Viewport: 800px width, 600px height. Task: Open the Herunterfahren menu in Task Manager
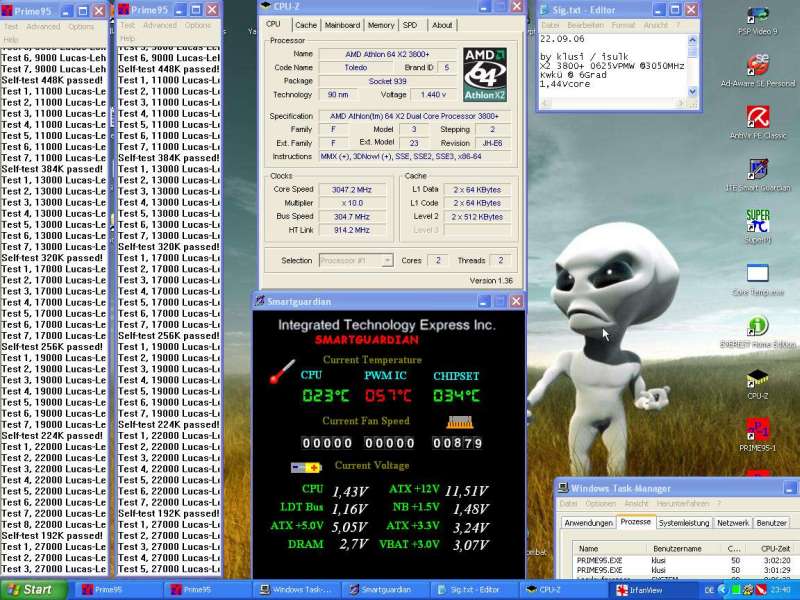(682, 504)
